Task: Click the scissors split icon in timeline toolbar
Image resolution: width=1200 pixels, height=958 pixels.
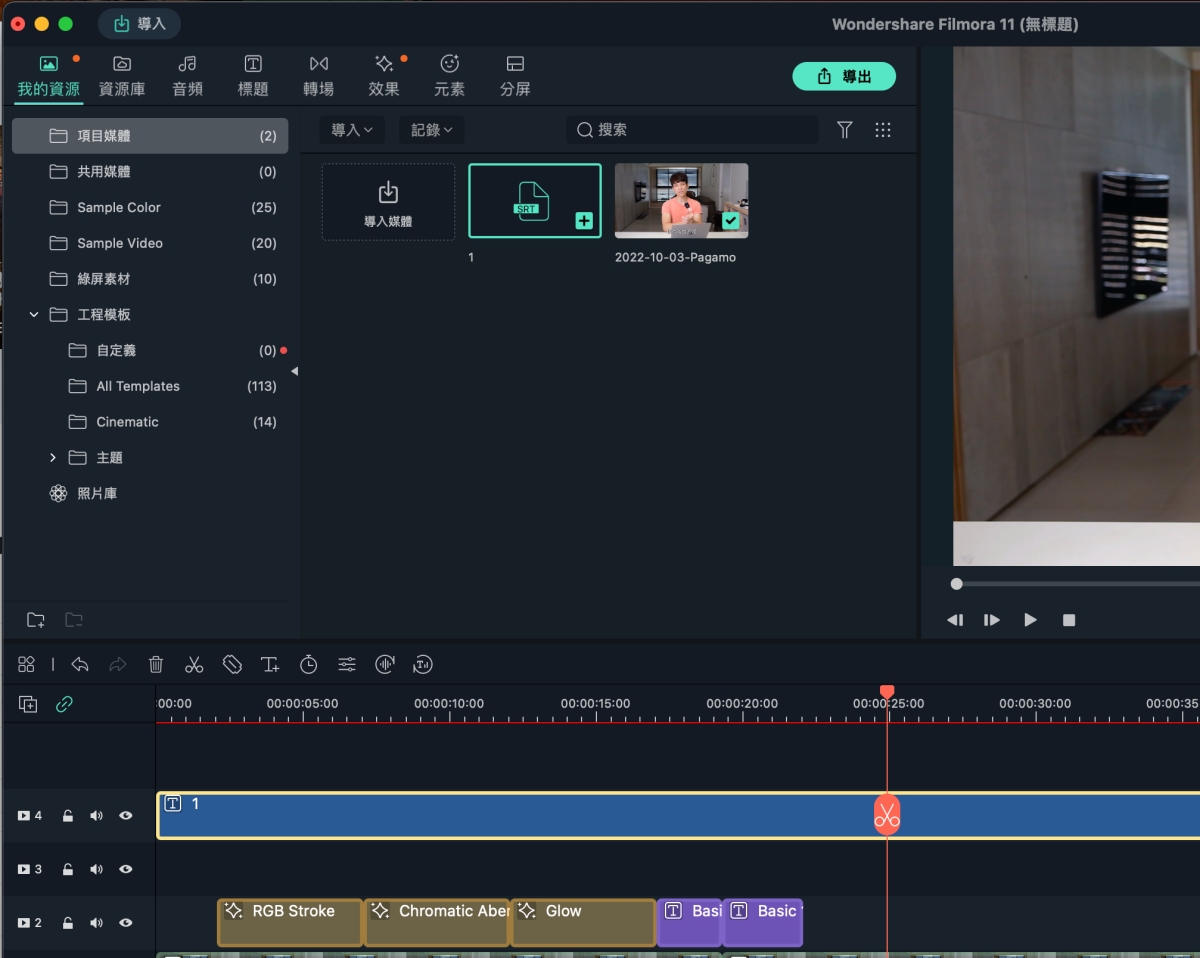Action: click(194, 664)
